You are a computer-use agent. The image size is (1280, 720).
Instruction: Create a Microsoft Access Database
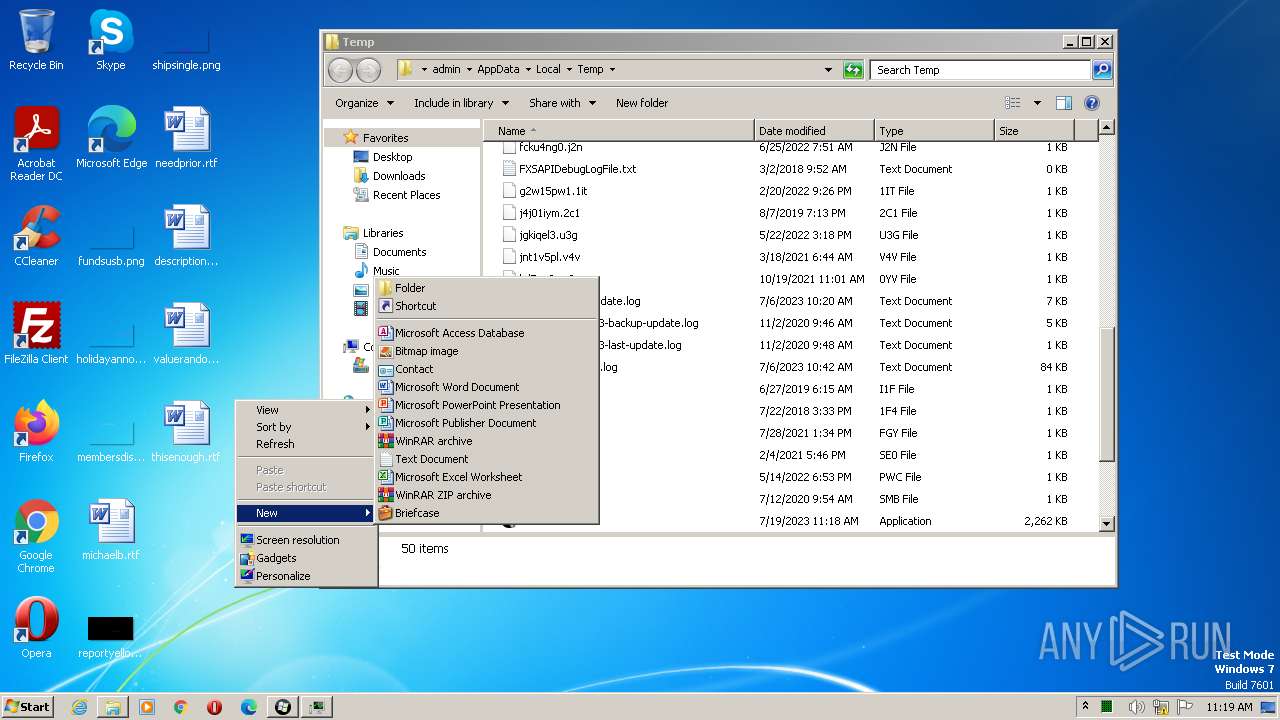tap(487, 333)
